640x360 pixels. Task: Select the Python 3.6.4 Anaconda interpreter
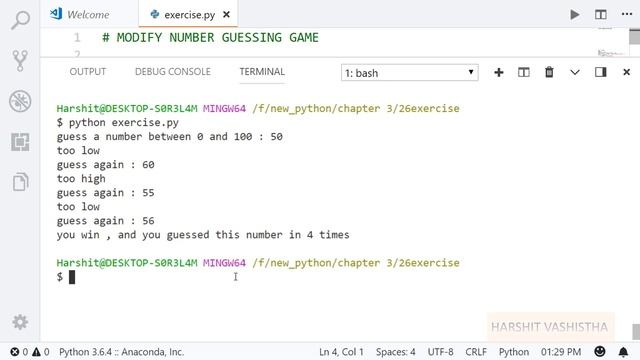tap(122, 352)
